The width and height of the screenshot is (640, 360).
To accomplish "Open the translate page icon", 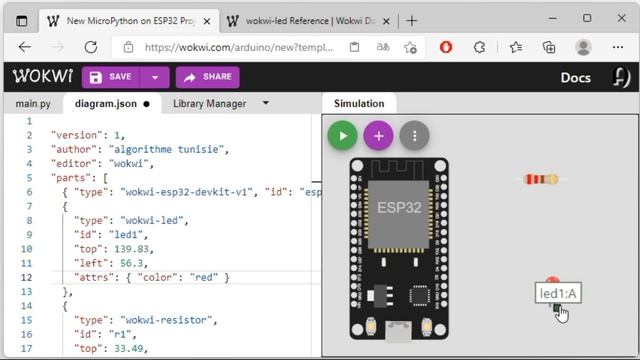I will coord(382,47).
